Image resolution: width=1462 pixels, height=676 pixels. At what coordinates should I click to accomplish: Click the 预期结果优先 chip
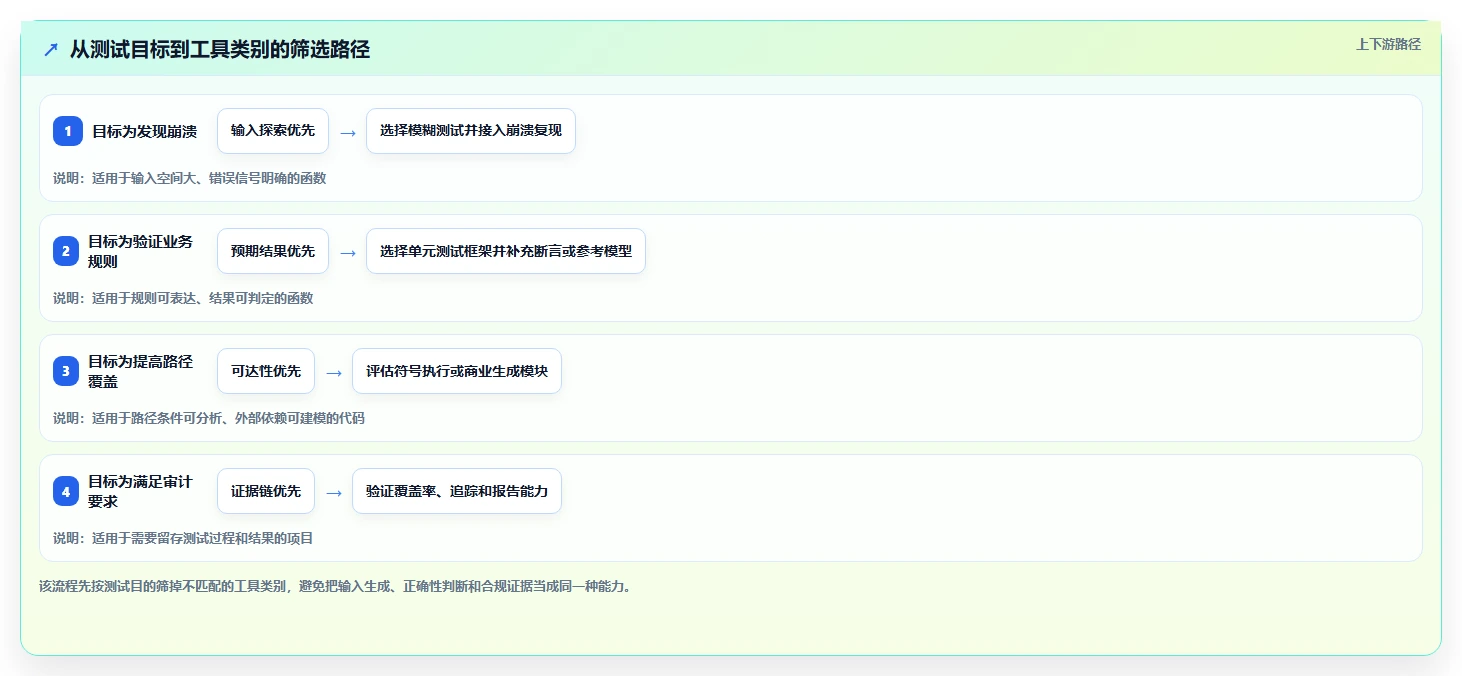click(x=273, y=251)
